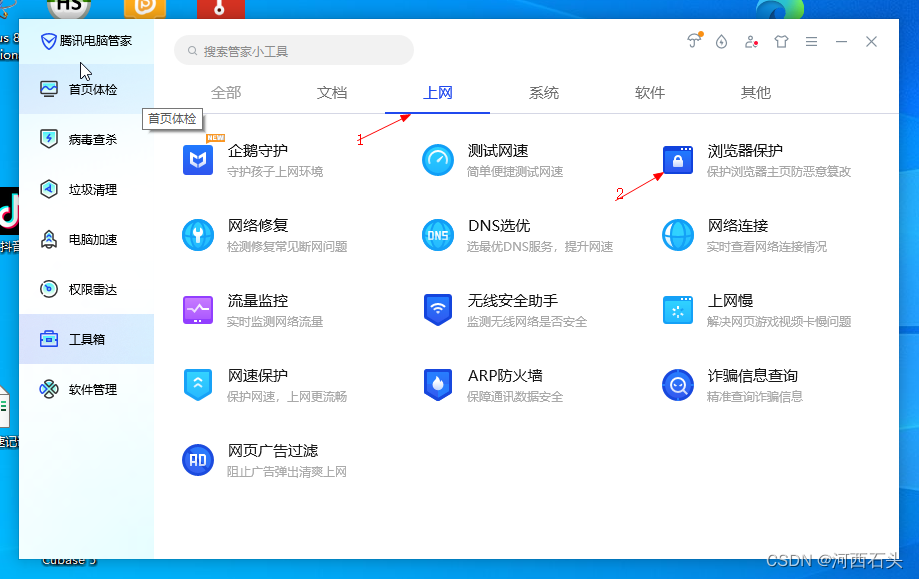Click the umbrella icon in title bar
919x579 pixels.
(x=694, y=40)
